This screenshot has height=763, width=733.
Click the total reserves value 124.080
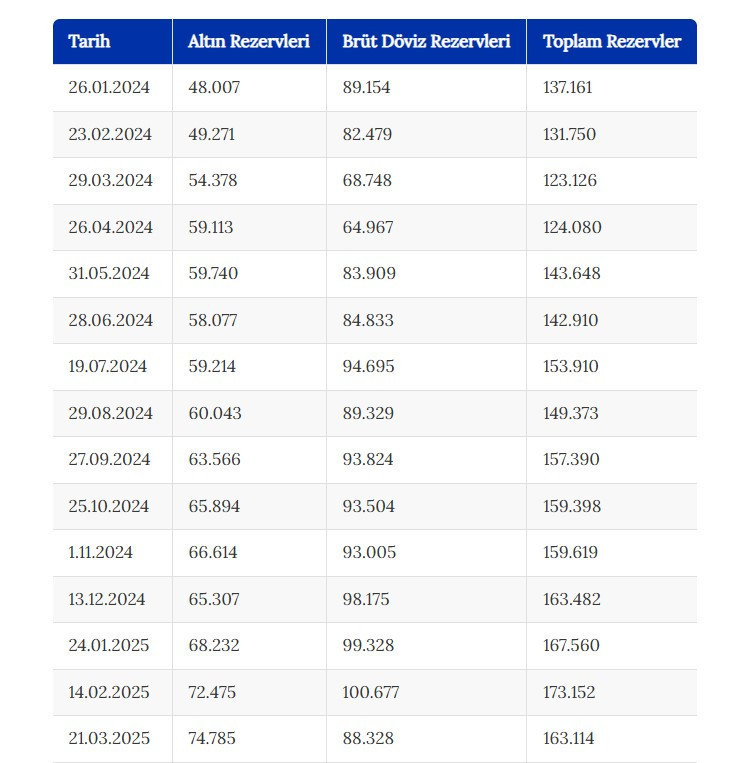pos(572,227)
